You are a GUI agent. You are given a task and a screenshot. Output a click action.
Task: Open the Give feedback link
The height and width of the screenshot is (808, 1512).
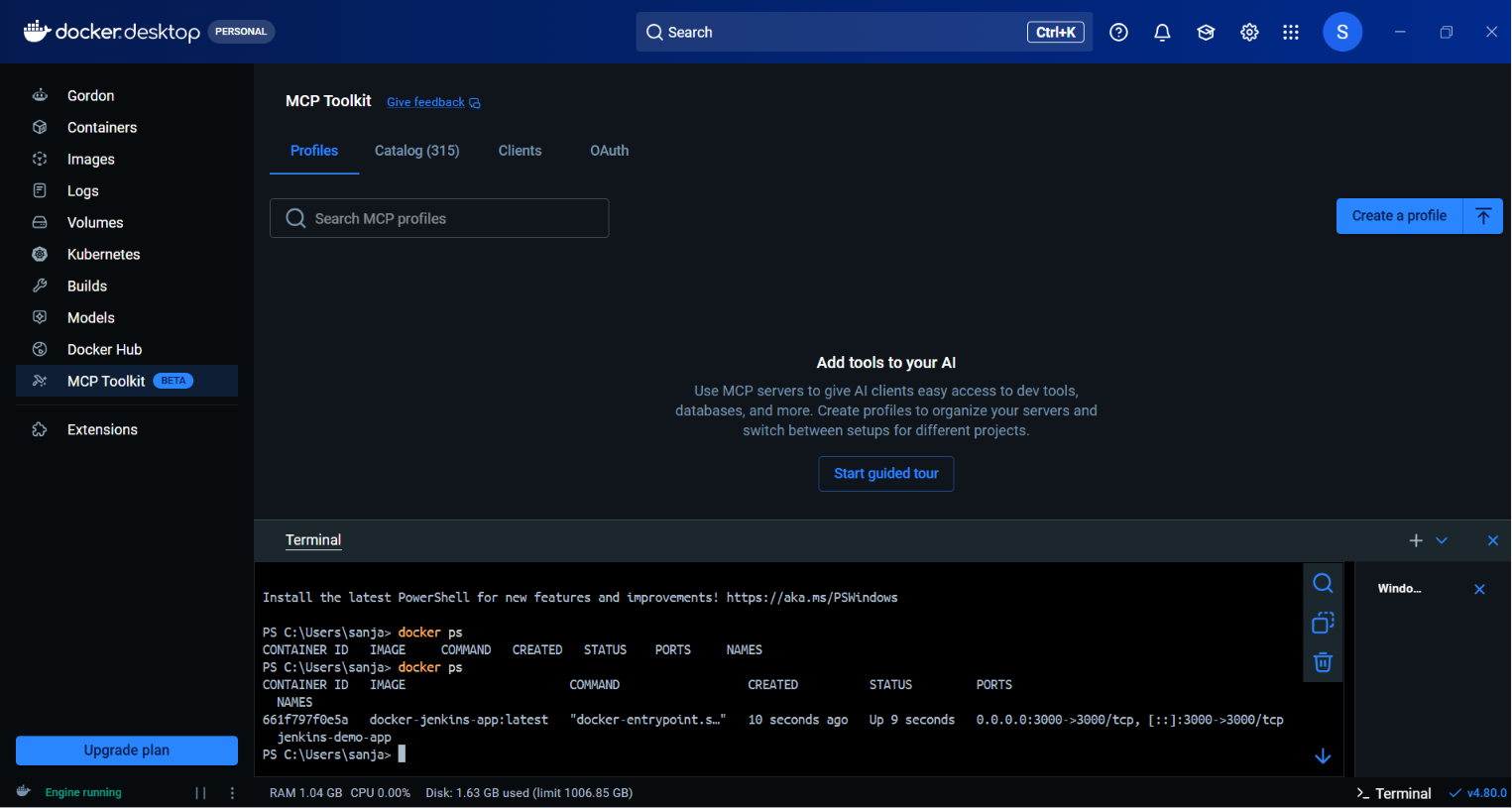[433, 102]
